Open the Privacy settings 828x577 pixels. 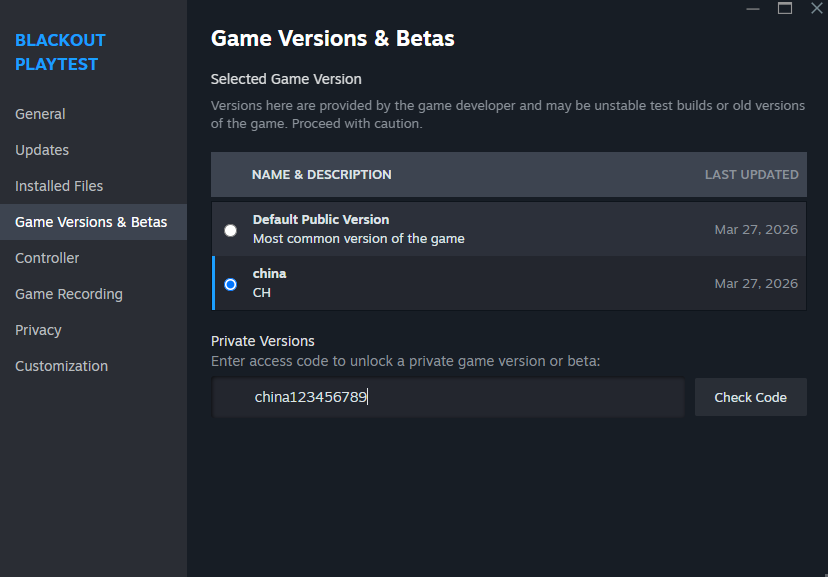pyautogui.click(x=38, y=330)
